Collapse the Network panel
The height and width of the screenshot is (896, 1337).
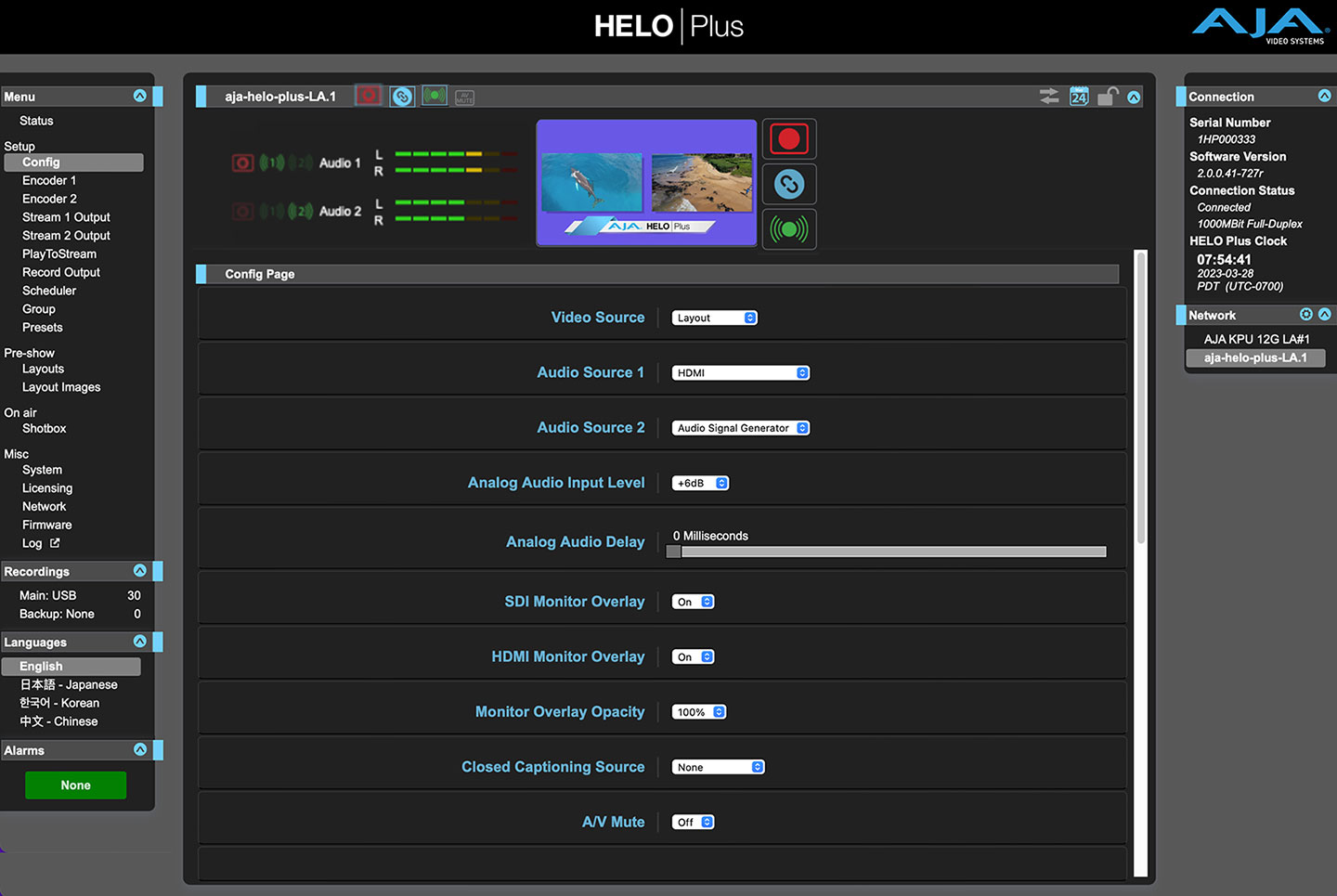[1325, 315]
